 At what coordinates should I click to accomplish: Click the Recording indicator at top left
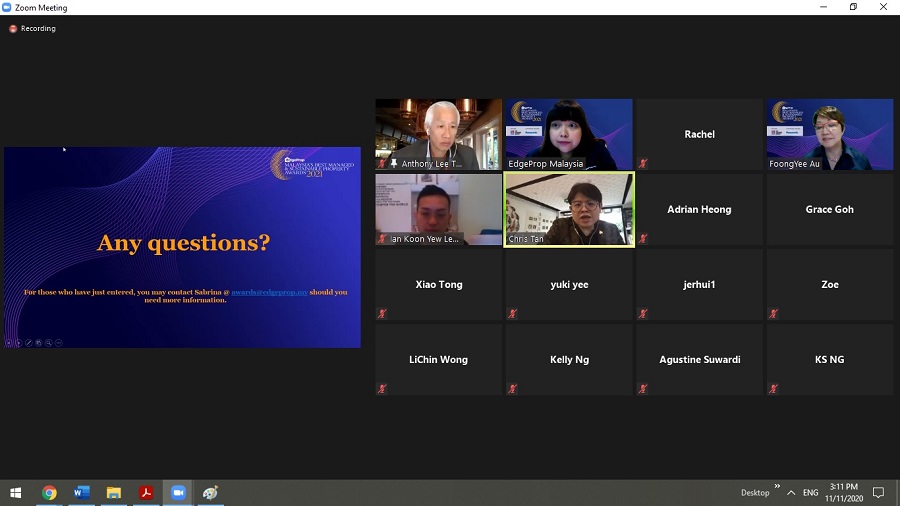coord(33,29)
